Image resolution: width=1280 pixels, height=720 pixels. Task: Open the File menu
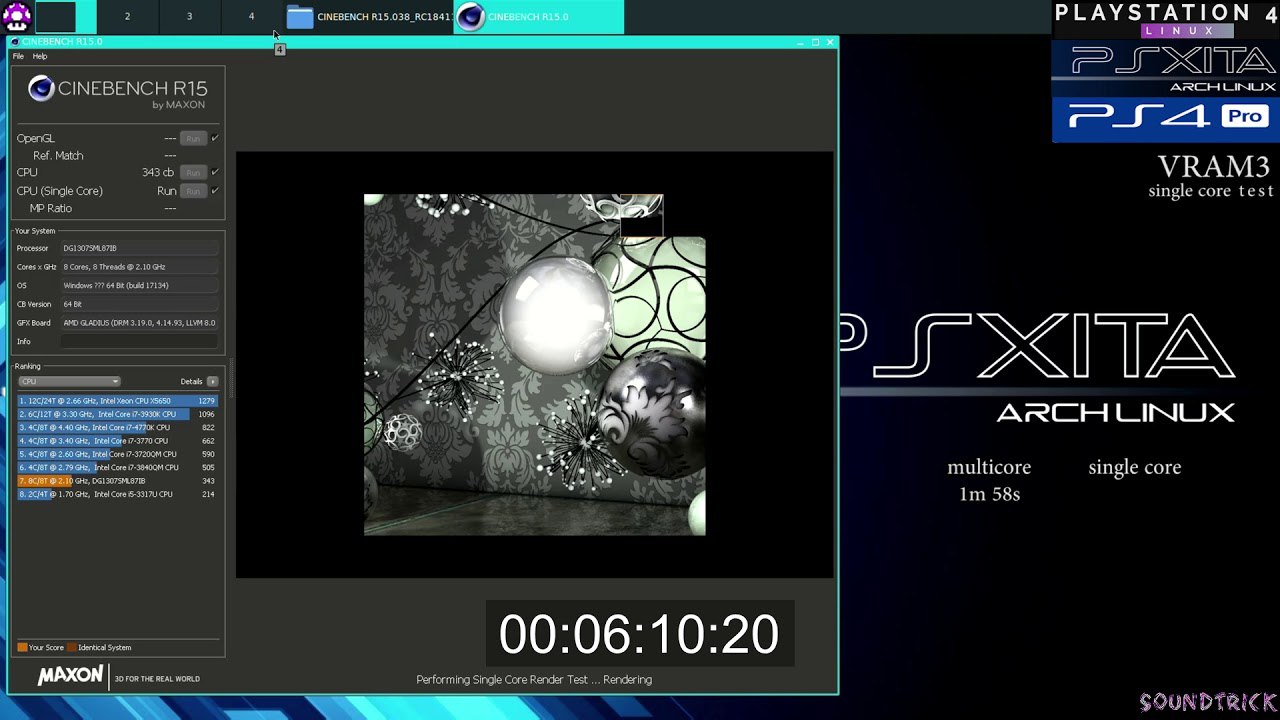[18, 57]
